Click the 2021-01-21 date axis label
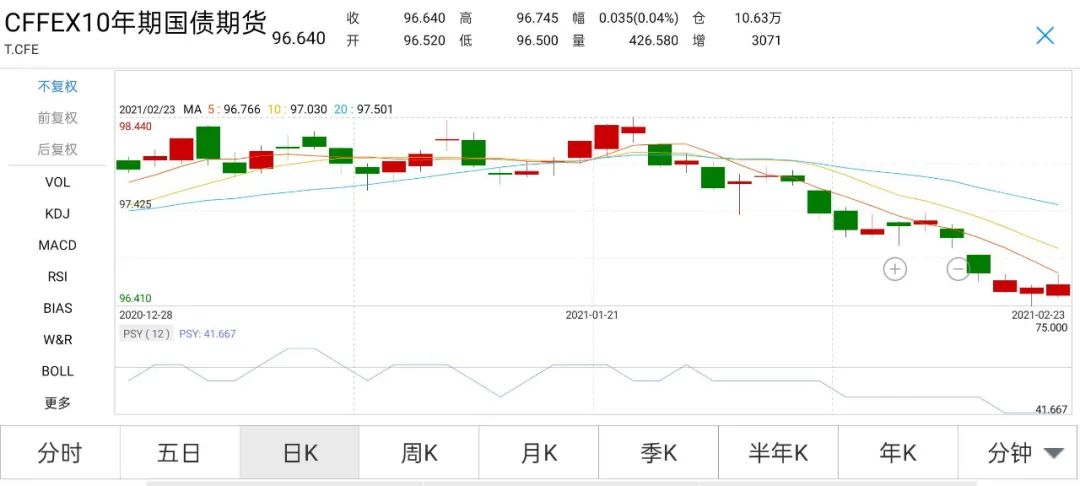1080x486 pixels. pyautogui.click(x=593, y=315)
